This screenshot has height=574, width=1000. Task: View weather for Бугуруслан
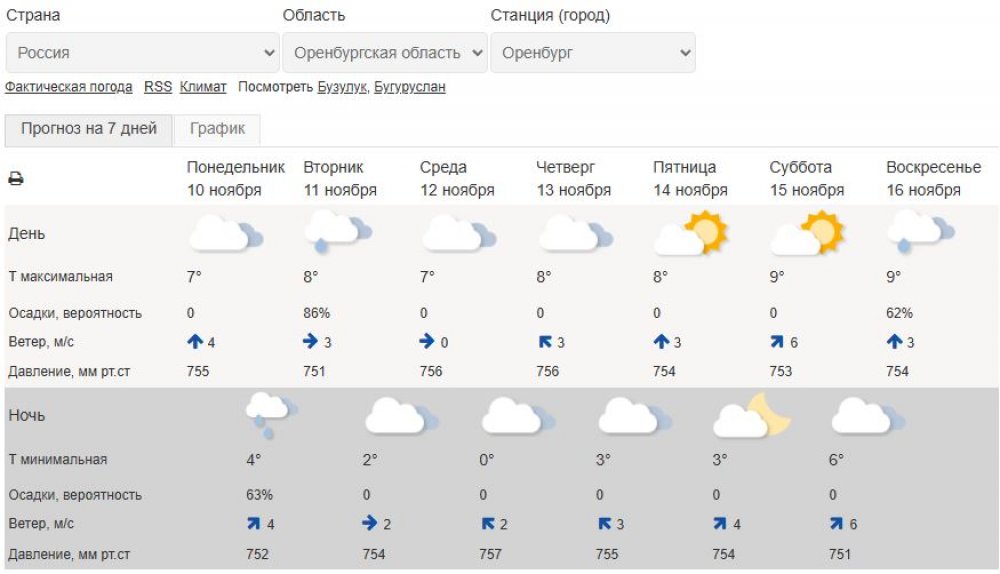(410, 87)
